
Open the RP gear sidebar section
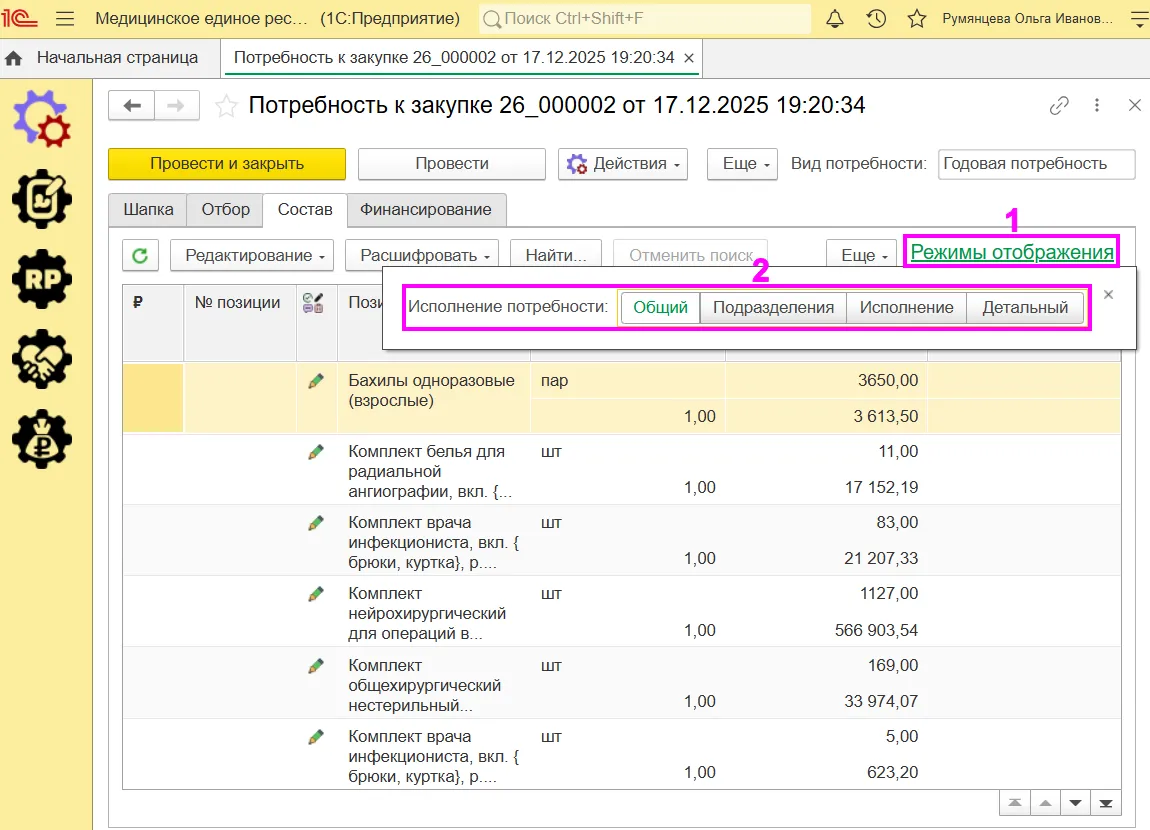(42, 279)
